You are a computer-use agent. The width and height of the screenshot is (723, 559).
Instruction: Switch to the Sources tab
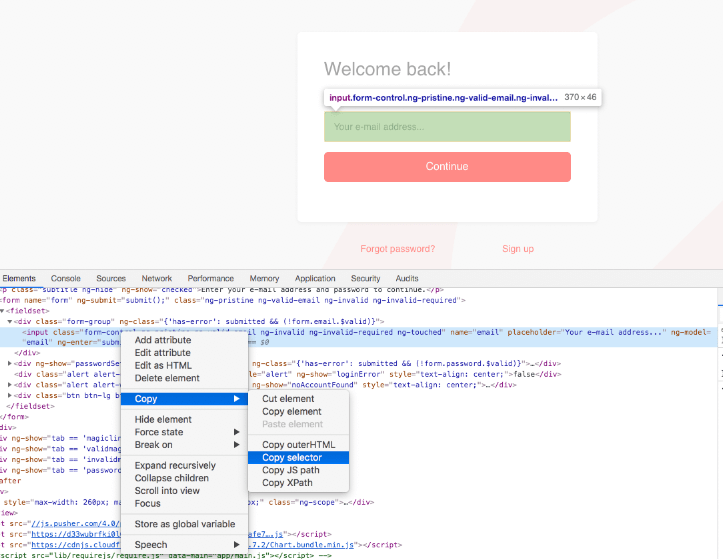pyautogui.click(x=111, y=279)
